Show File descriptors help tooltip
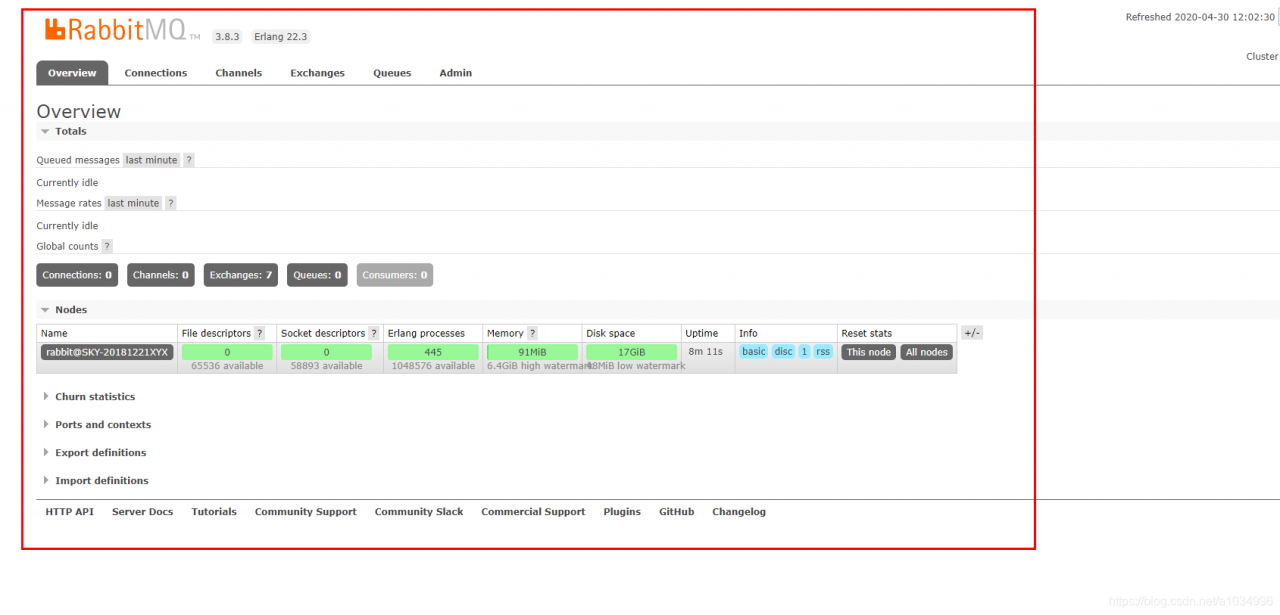This screenshot has height=615, width=1280. pyautogui.click(x=260, y=333)
